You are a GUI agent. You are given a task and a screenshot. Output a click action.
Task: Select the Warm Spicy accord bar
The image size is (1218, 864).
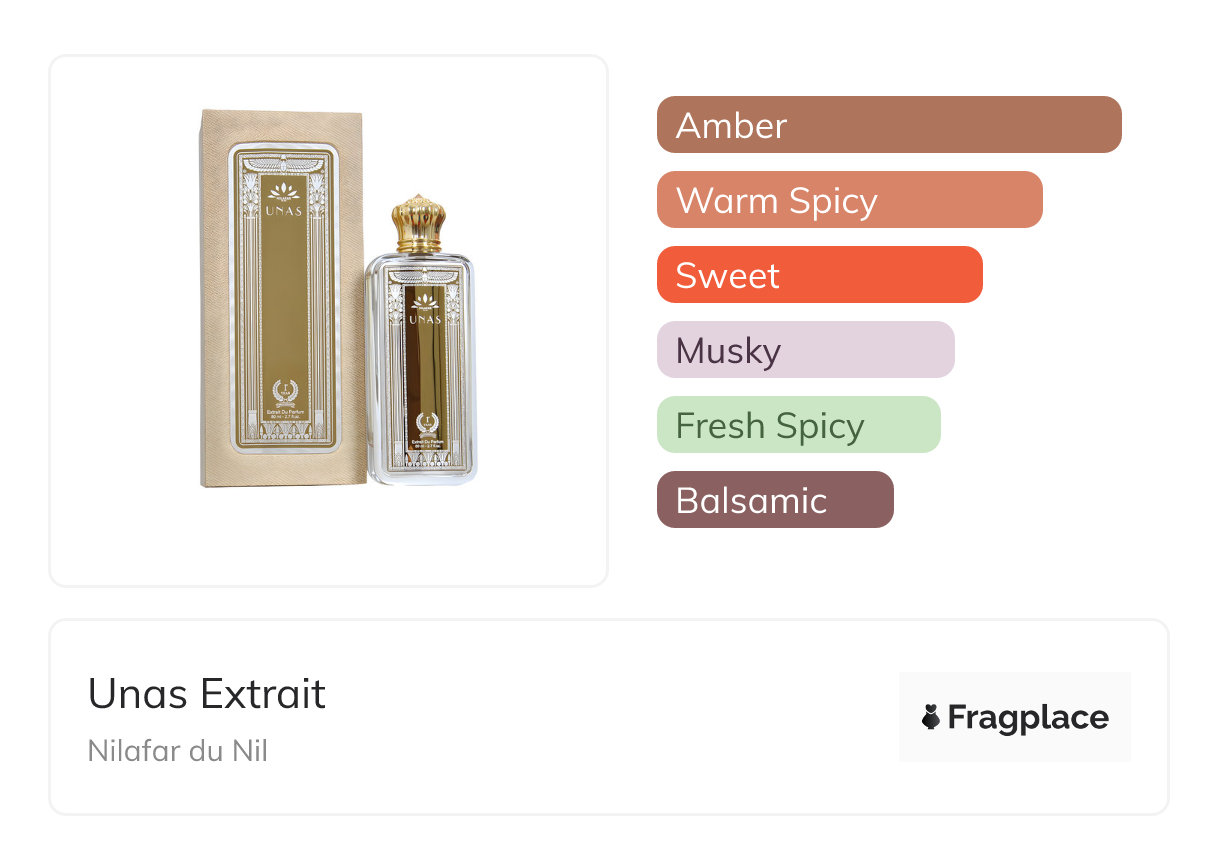tap(849, 200)
